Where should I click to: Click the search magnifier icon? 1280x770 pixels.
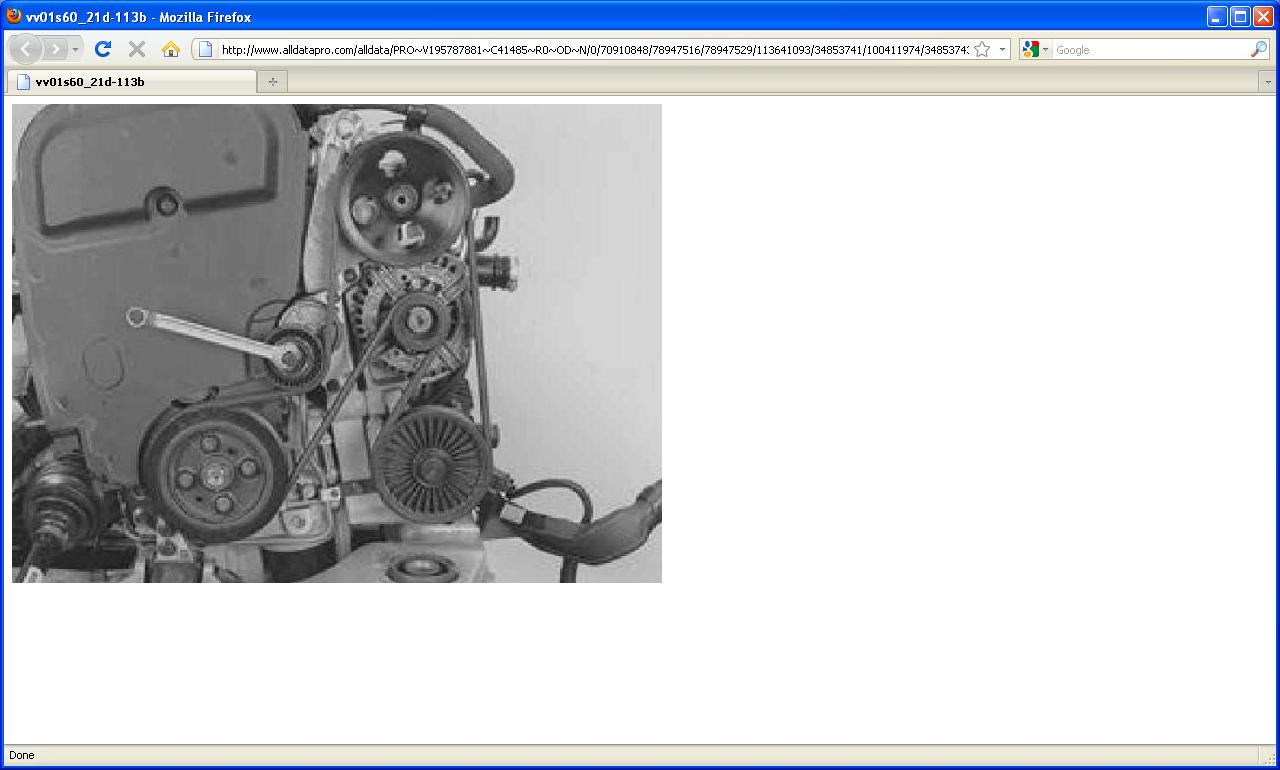coord(1259,49)
